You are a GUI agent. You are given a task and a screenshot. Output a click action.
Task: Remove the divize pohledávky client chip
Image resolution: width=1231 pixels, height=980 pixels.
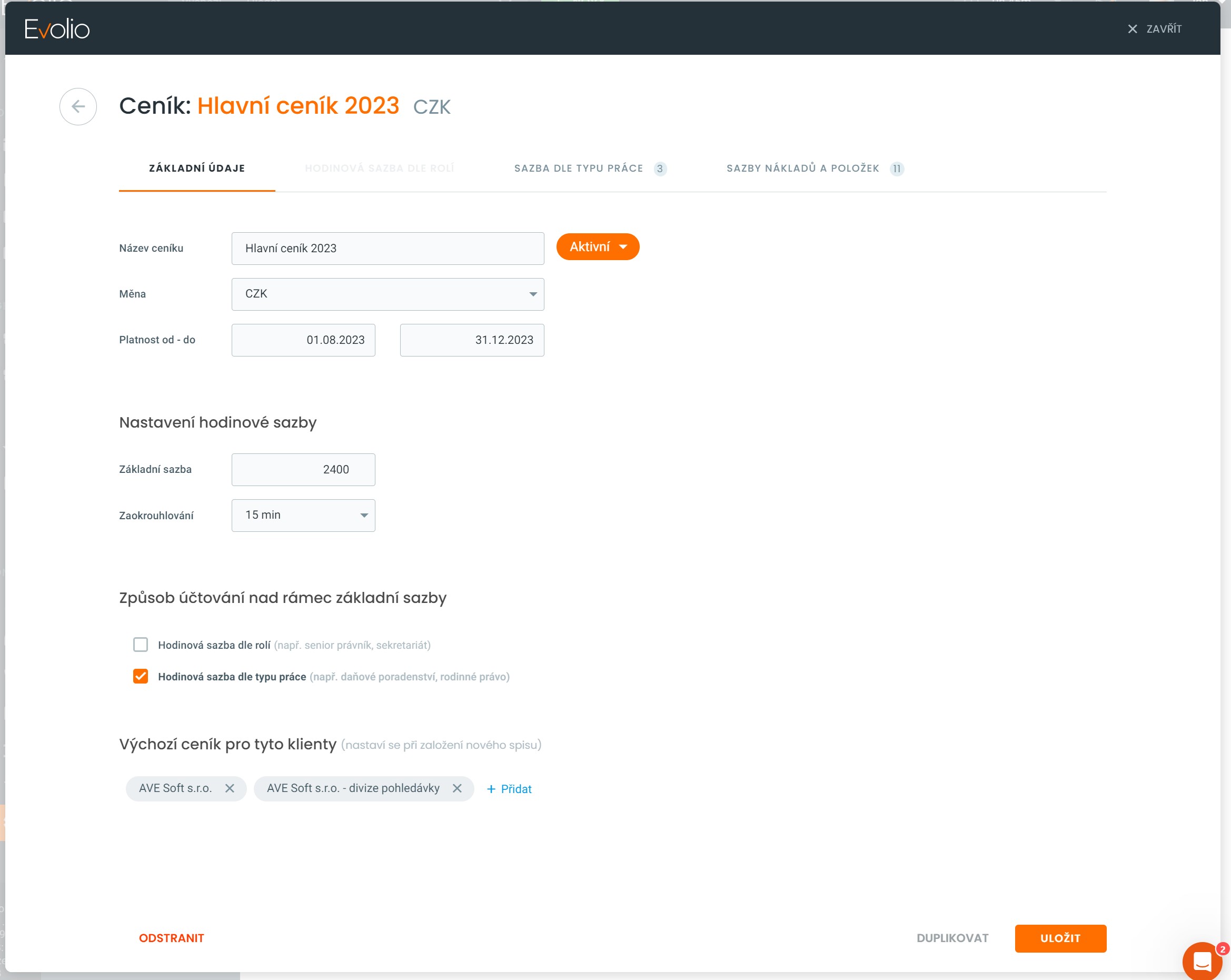(x=457, y=788)
